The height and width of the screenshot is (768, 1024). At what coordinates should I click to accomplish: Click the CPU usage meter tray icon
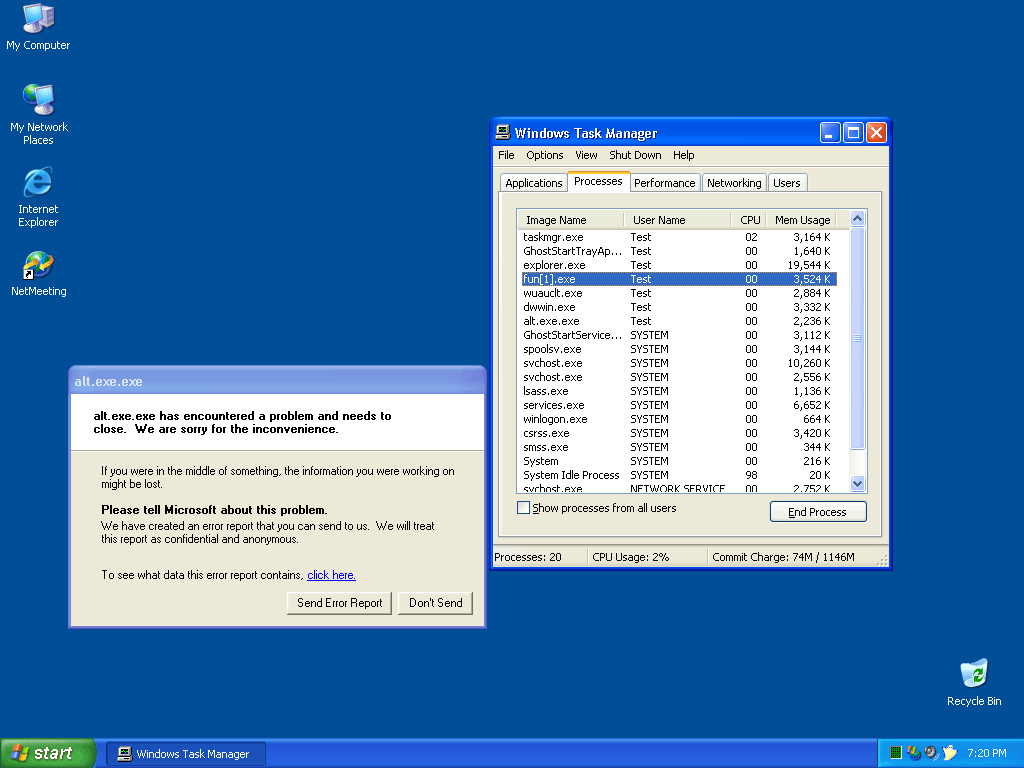(x=896, y=753)
